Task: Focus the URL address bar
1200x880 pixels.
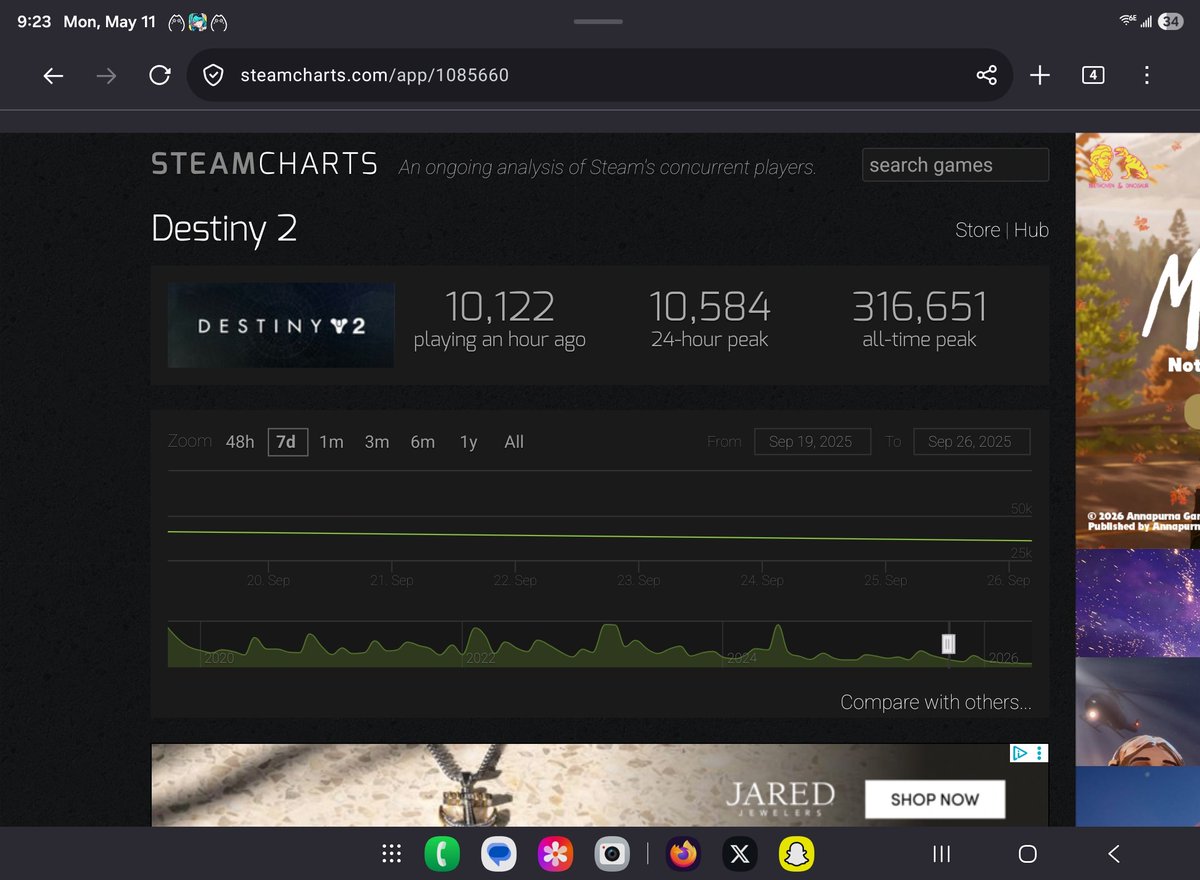Action: [600, 76]
